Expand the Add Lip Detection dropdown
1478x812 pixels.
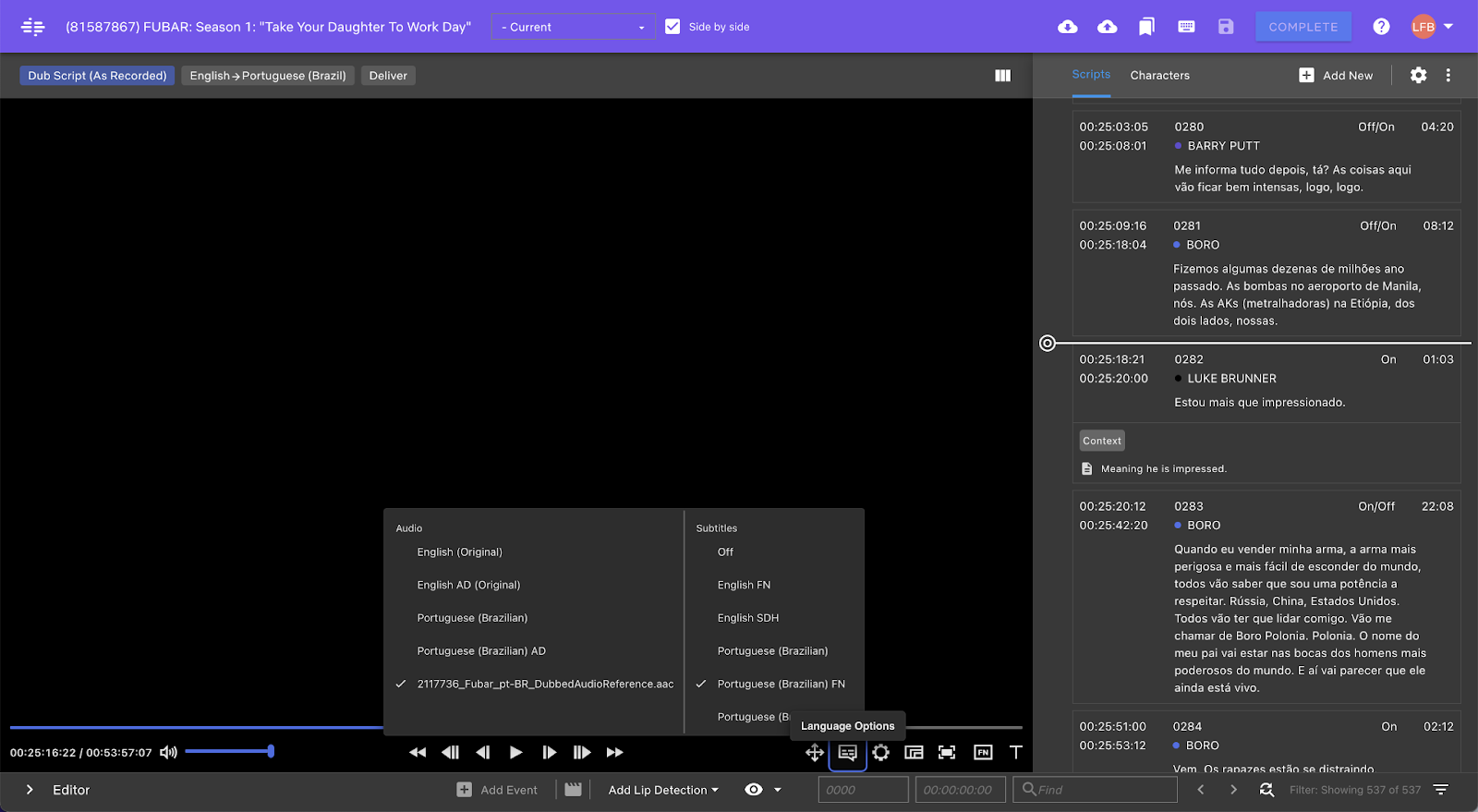coord(663,790)
